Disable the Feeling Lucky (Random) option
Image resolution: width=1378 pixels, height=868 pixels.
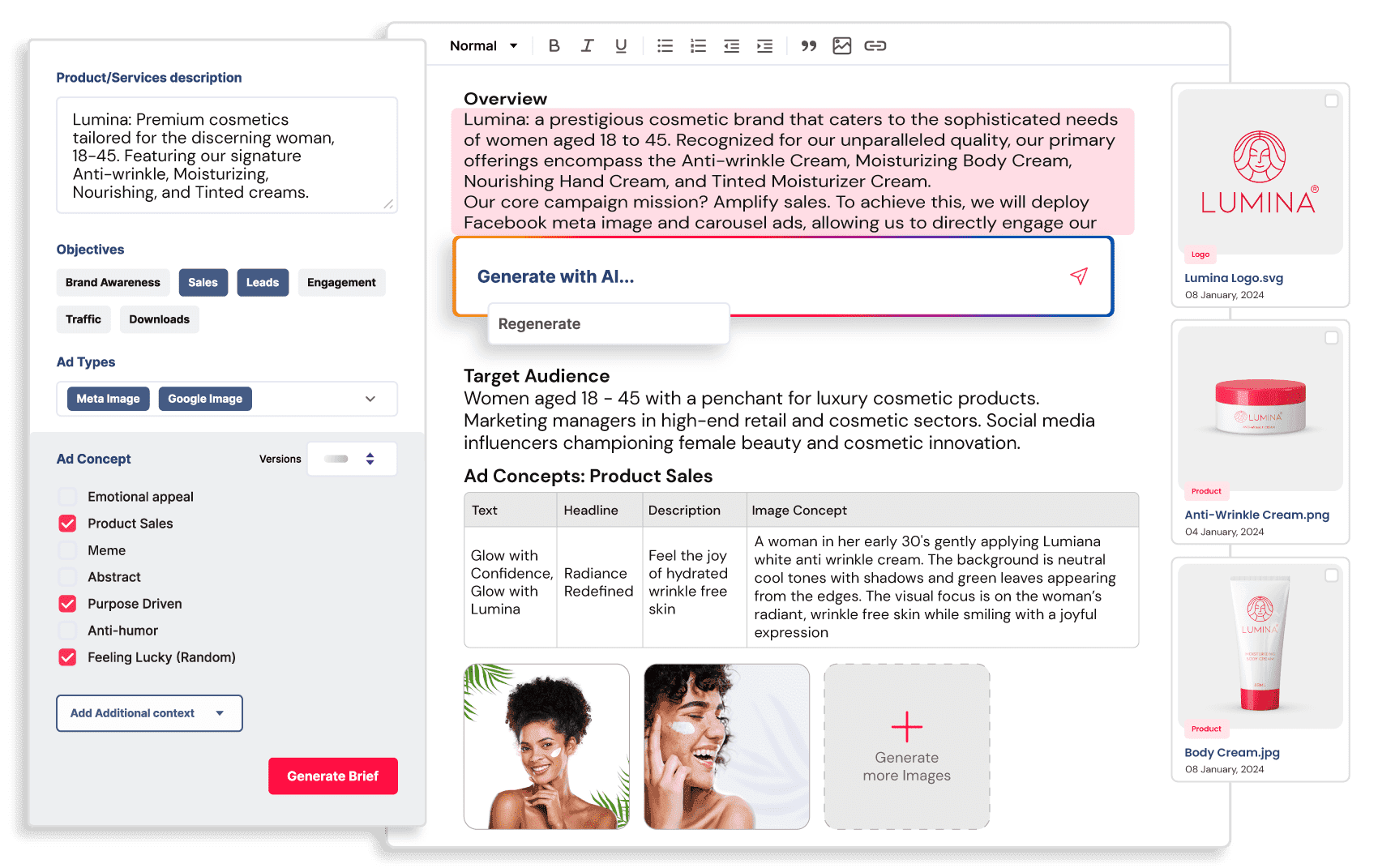67,657
